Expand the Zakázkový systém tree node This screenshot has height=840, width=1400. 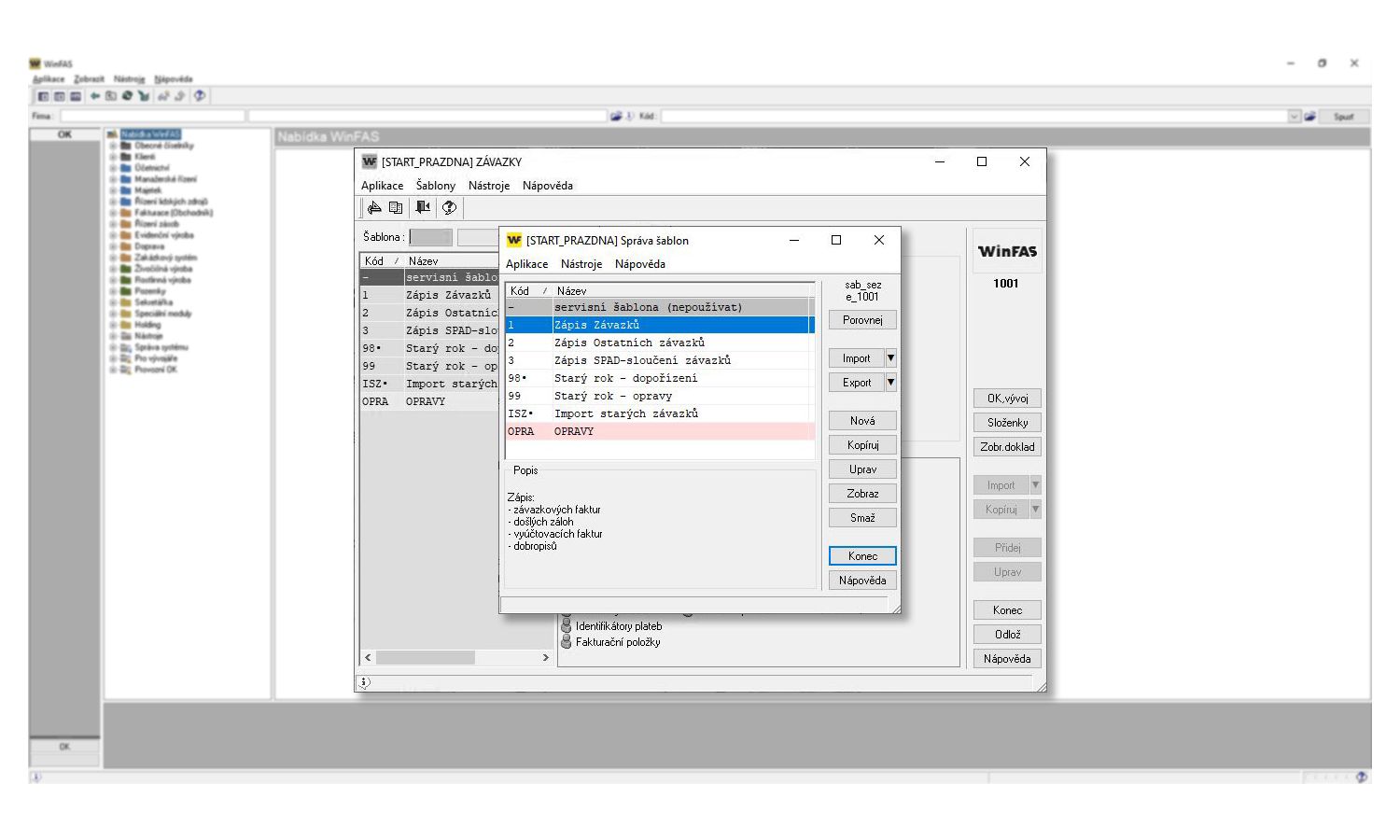tap(113, 258)
